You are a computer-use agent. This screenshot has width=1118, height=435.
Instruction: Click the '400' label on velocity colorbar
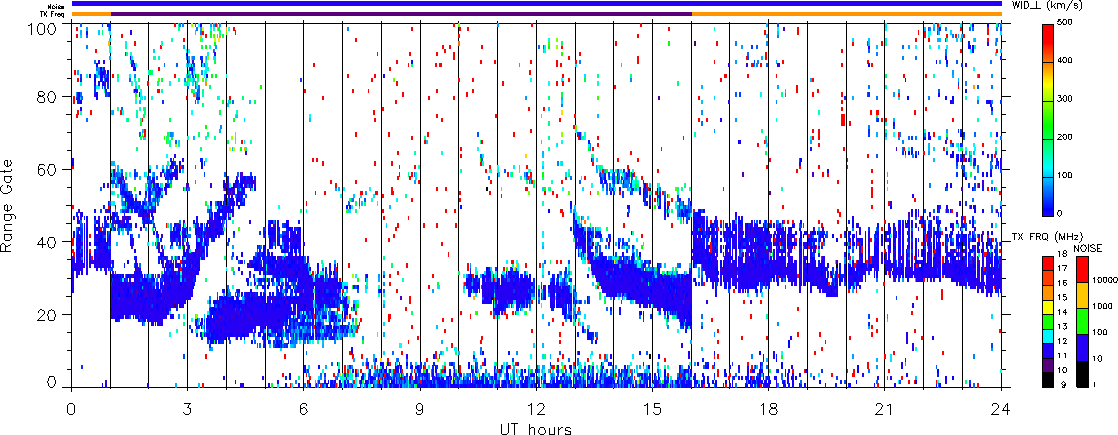[1067, 62]
